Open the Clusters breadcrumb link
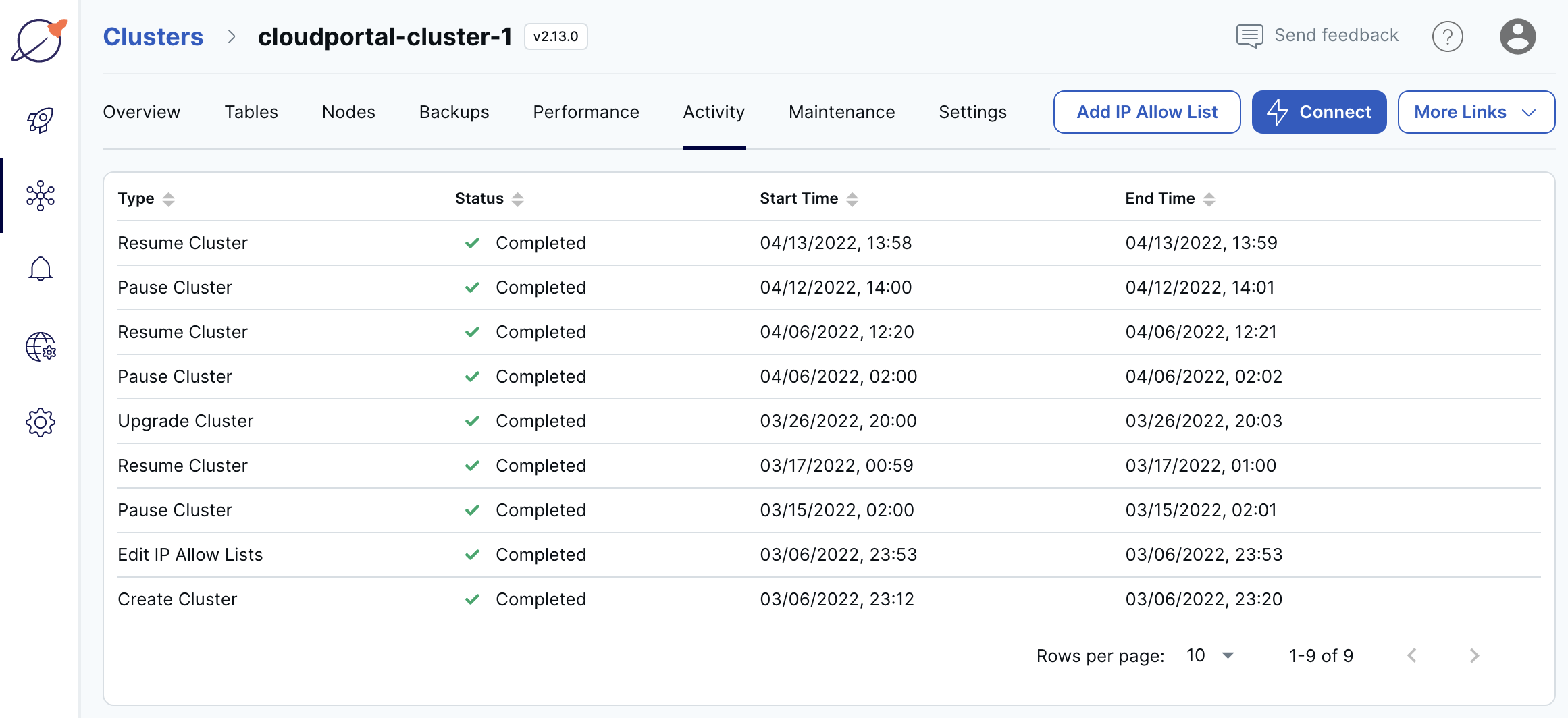1568x718 pixels. pyautogui.click(x=153, y=36)
